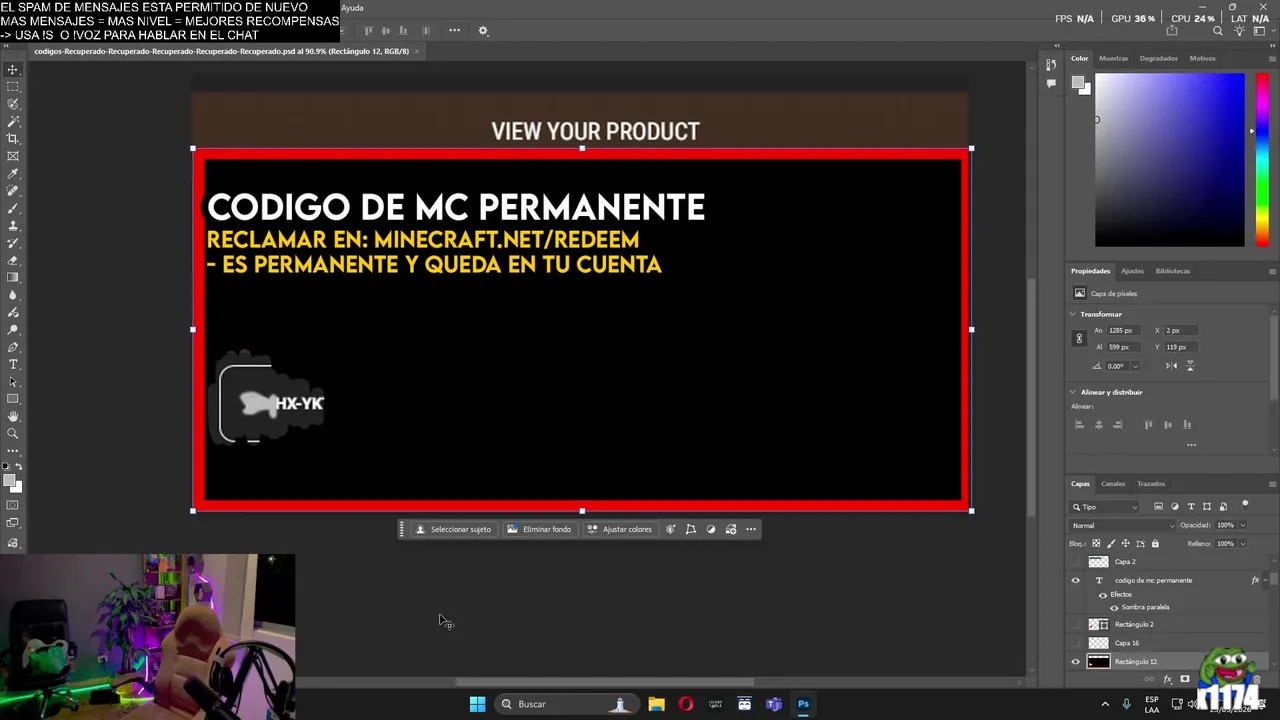Screen dimensions: 1280x720
Task: Collapse the Alinear y distribuir section
Action: pyautogui.click(x=1073, y=392)
